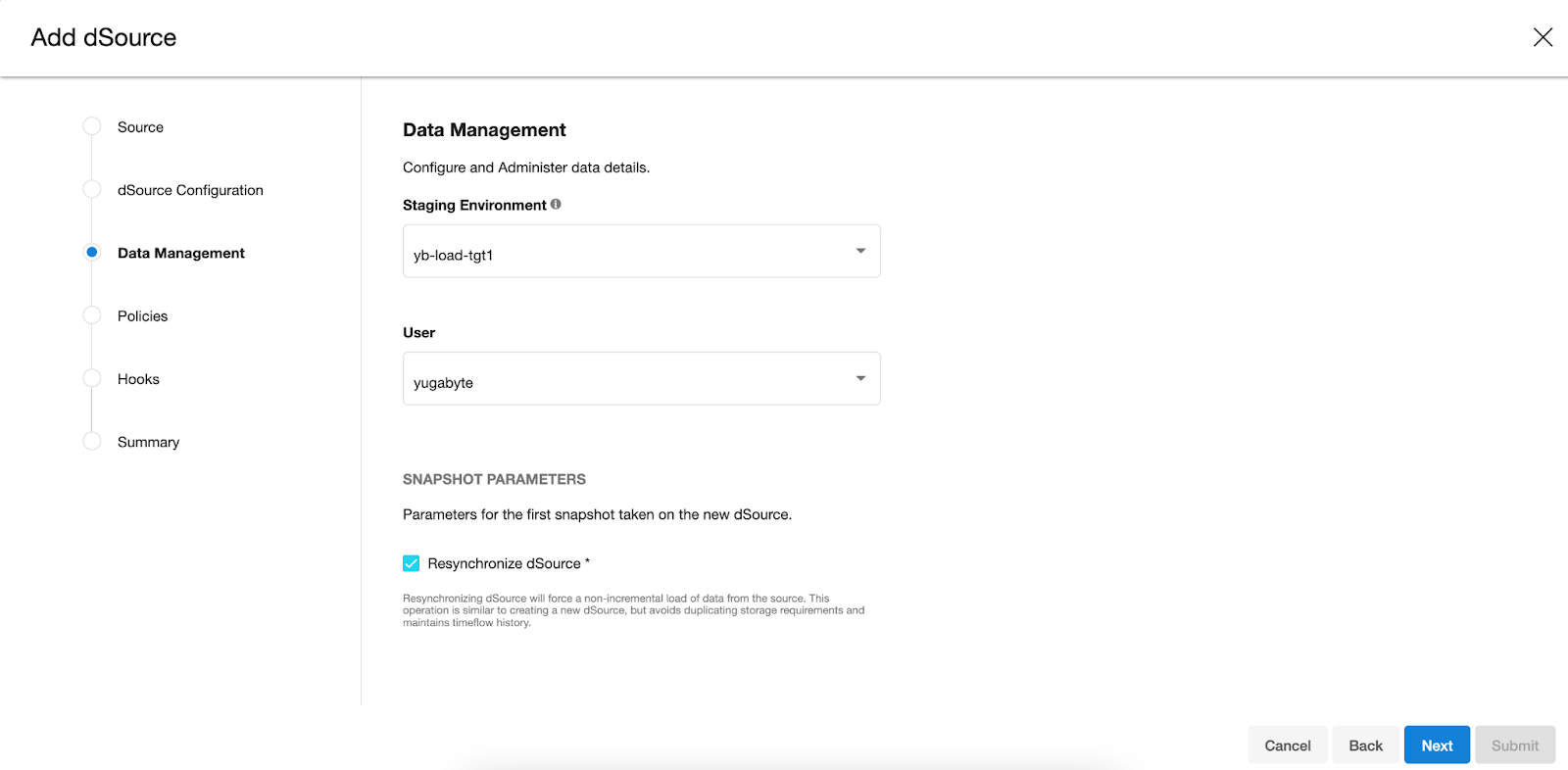The width and height of the screenshot is (1568, 770).
Task: Uncheck the Resynchronize dSource checkbox
Action: pyautogui.click(x=412, y=563)
